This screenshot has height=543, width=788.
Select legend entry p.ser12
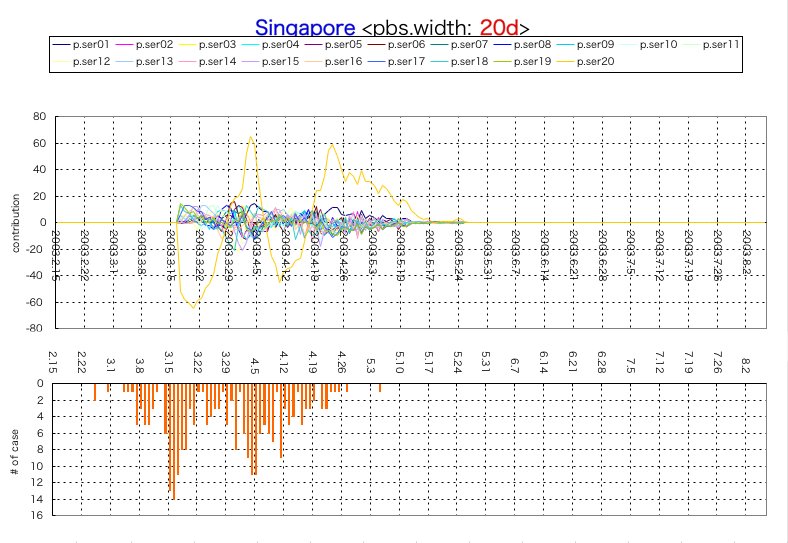click(81, 61)
